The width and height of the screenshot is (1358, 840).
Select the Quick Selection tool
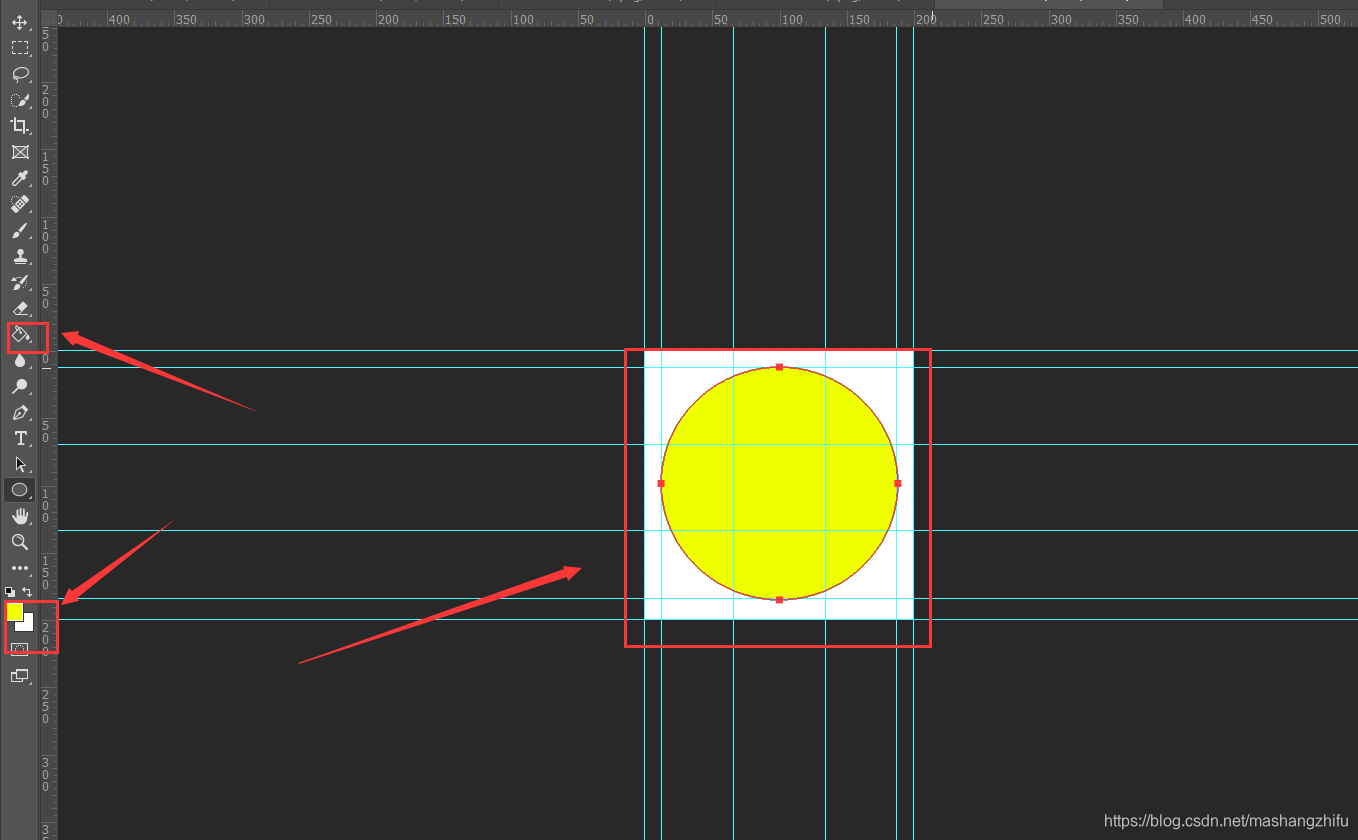coord(19,100)
